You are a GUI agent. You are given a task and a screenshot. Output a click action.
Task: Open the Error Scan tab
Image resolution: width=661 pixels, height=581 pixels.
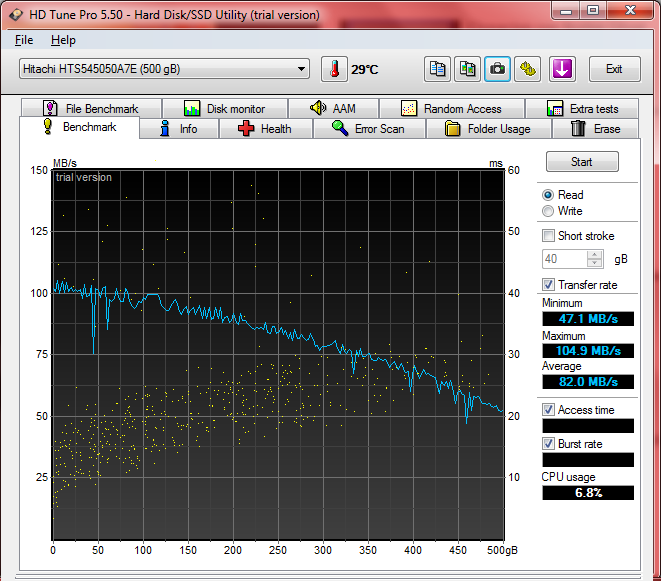pos(369,129)
